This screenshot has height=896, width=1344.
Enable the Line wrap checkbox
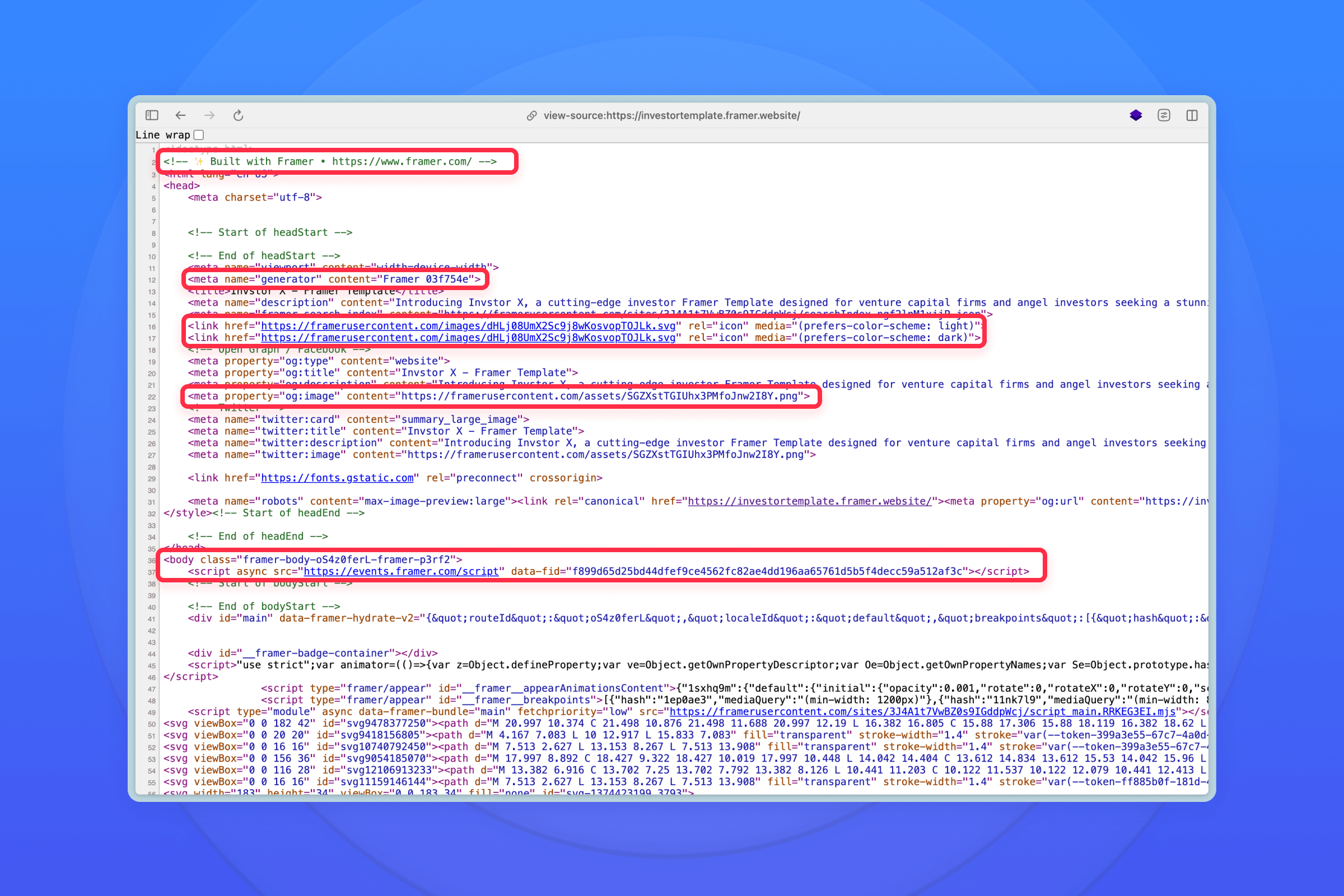coord(199,135)
